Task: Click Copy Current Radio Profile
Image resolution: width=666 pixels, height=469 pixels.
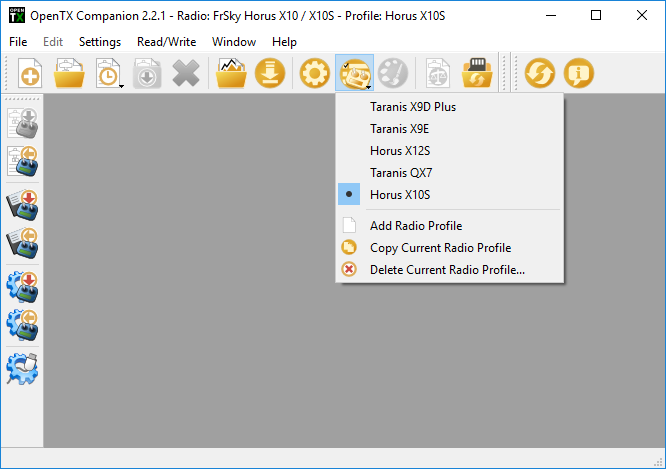Action: click(449, 248)
